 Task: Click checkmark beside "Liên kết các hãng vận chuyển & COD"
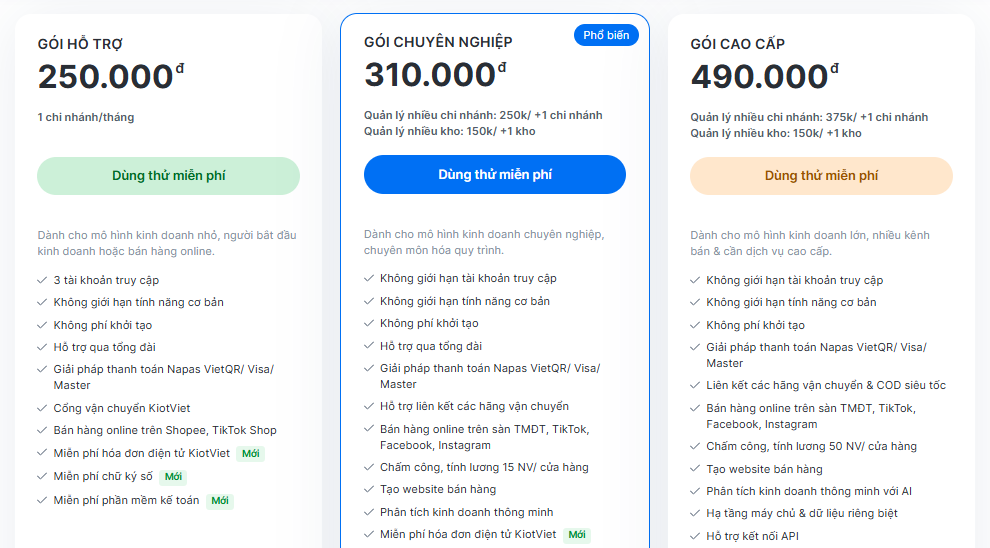tap(695, 386)
